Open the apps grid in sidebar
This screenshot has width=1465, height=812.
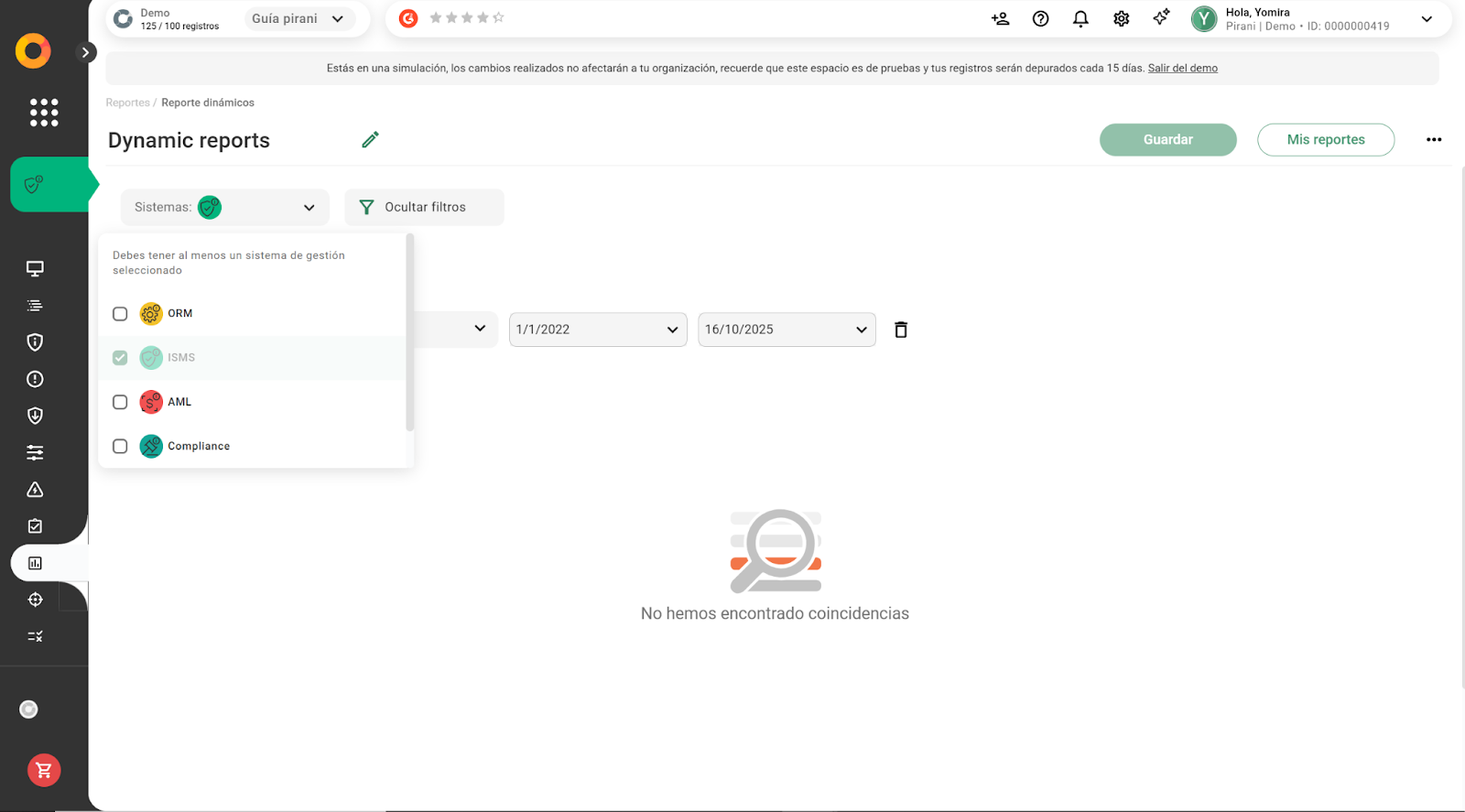pyautogui.click(x=44, y=113)
